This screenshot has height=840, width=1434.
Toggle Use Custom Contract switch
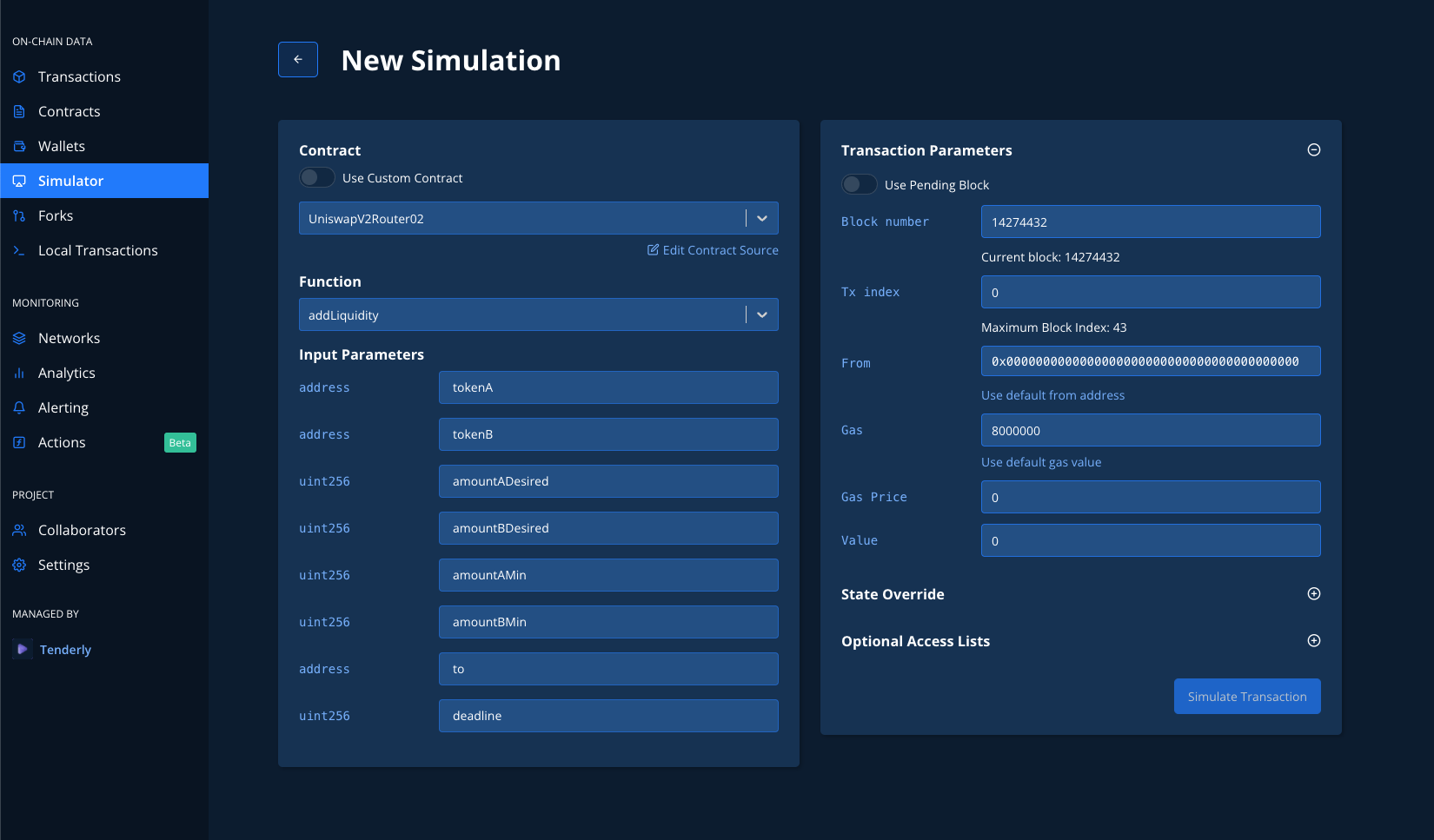(x=317, y=177)
